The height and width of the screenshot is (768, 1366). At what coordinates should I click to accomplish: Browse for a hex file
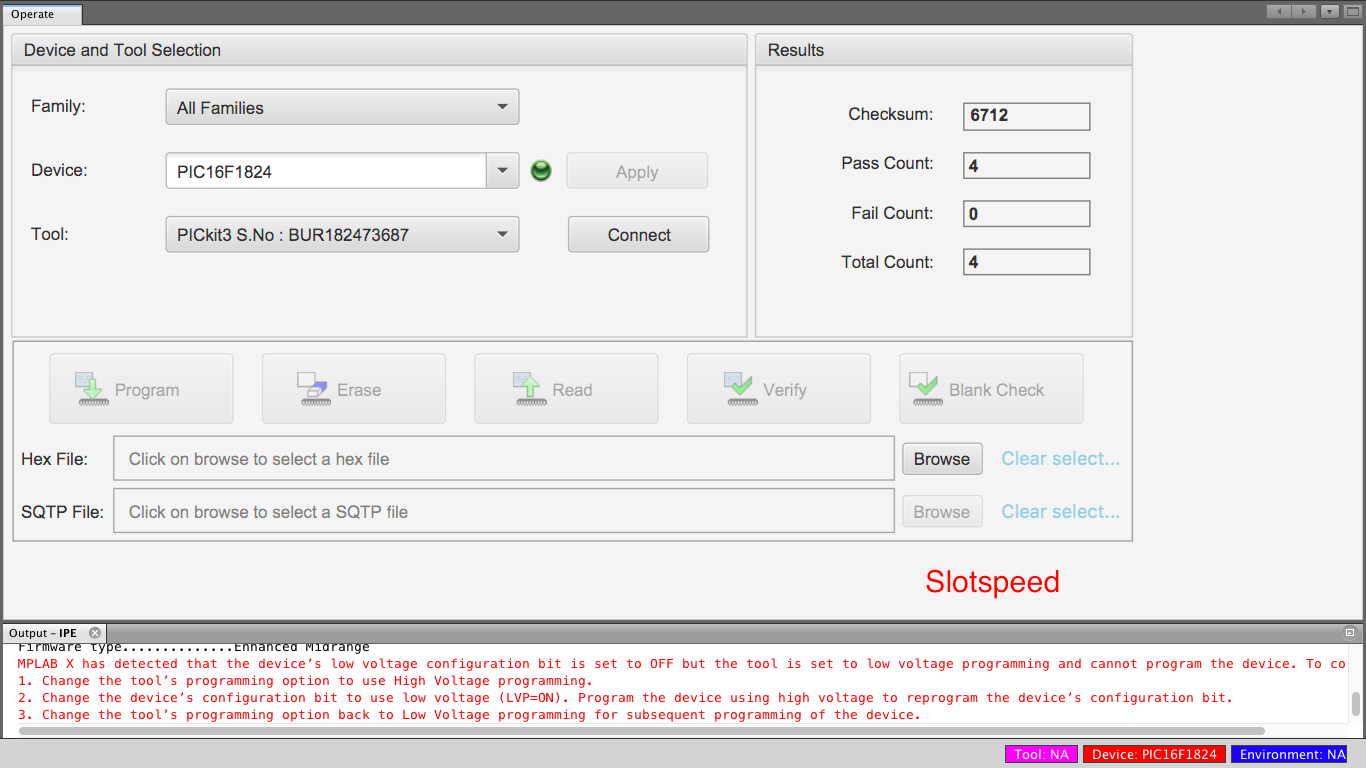pos(942,459)
